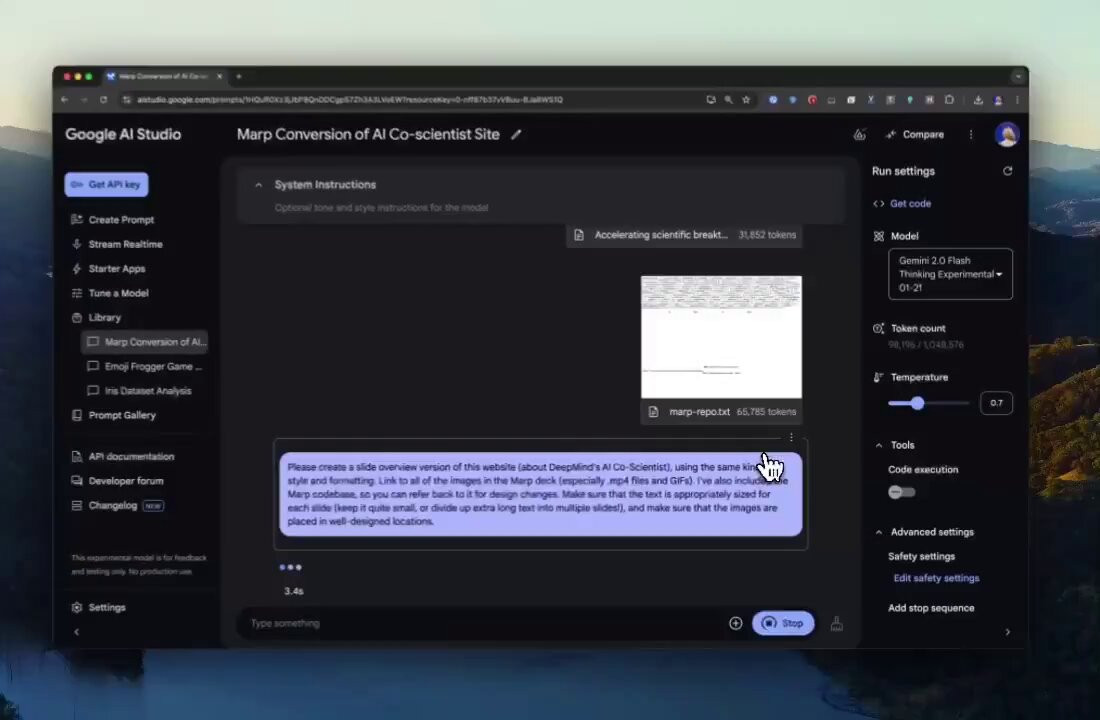This screenshot has height=720, width=1100.
Task: Open a new browser tab with the plus button
Action: tap(239, 76)
